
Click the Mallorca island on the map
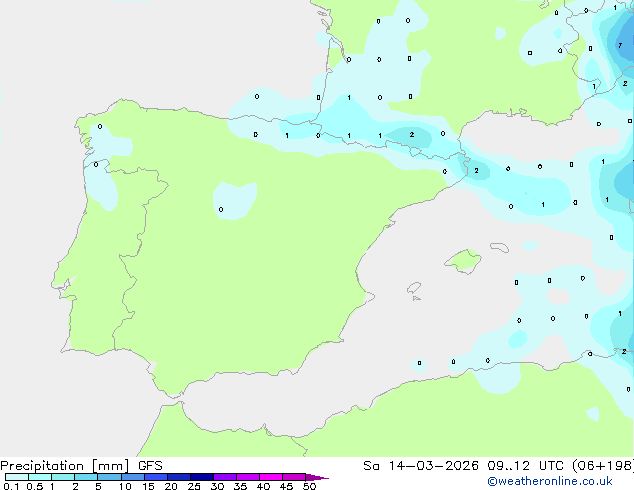pyautogui.click(x=463, y=261)
